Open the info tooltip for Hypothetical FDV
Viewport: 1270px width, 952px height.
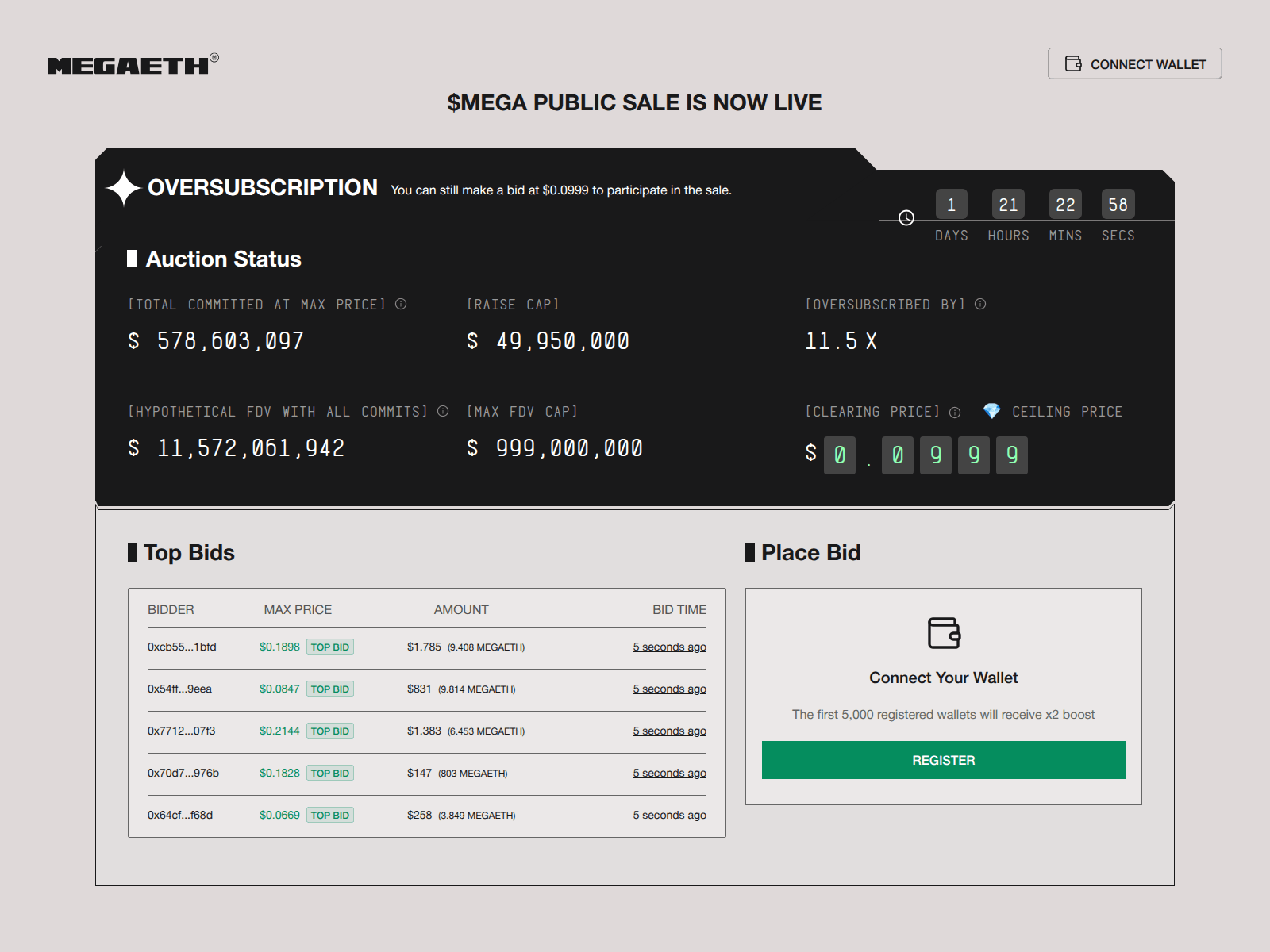(x=442, y=411)
